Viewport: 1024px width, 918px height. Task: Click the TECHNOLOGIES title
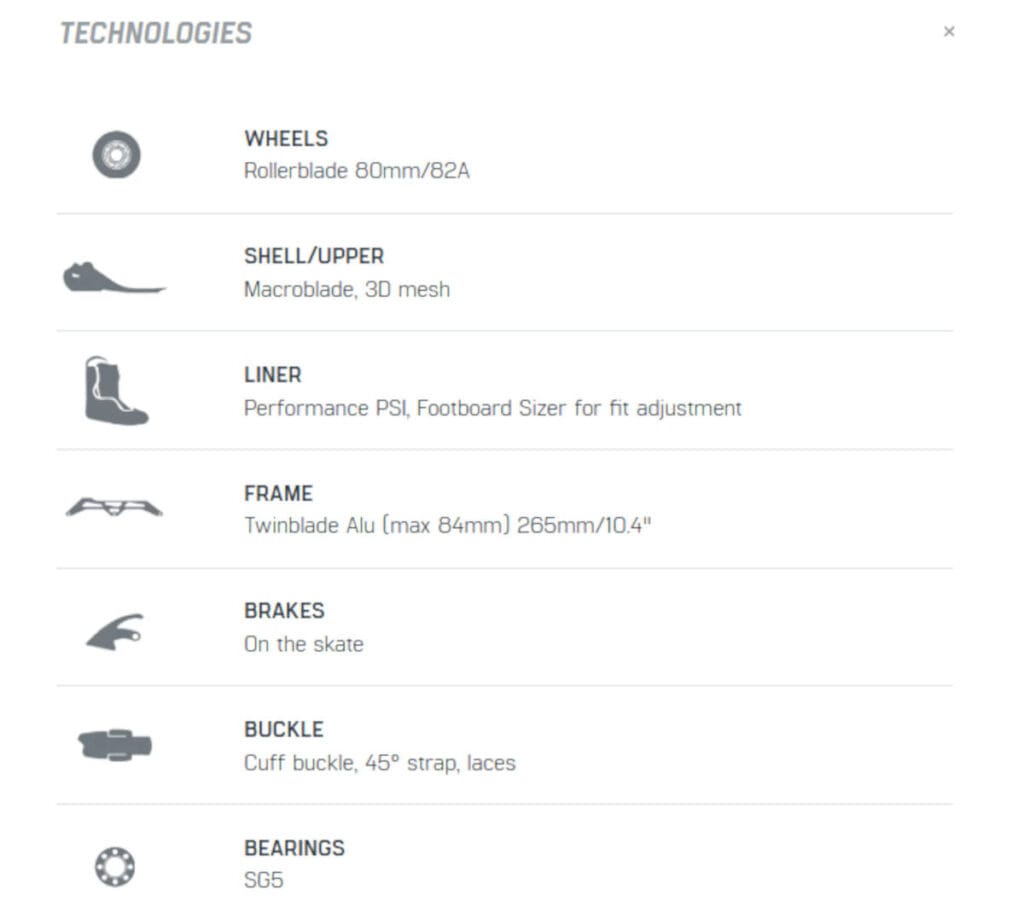(156, 31)
